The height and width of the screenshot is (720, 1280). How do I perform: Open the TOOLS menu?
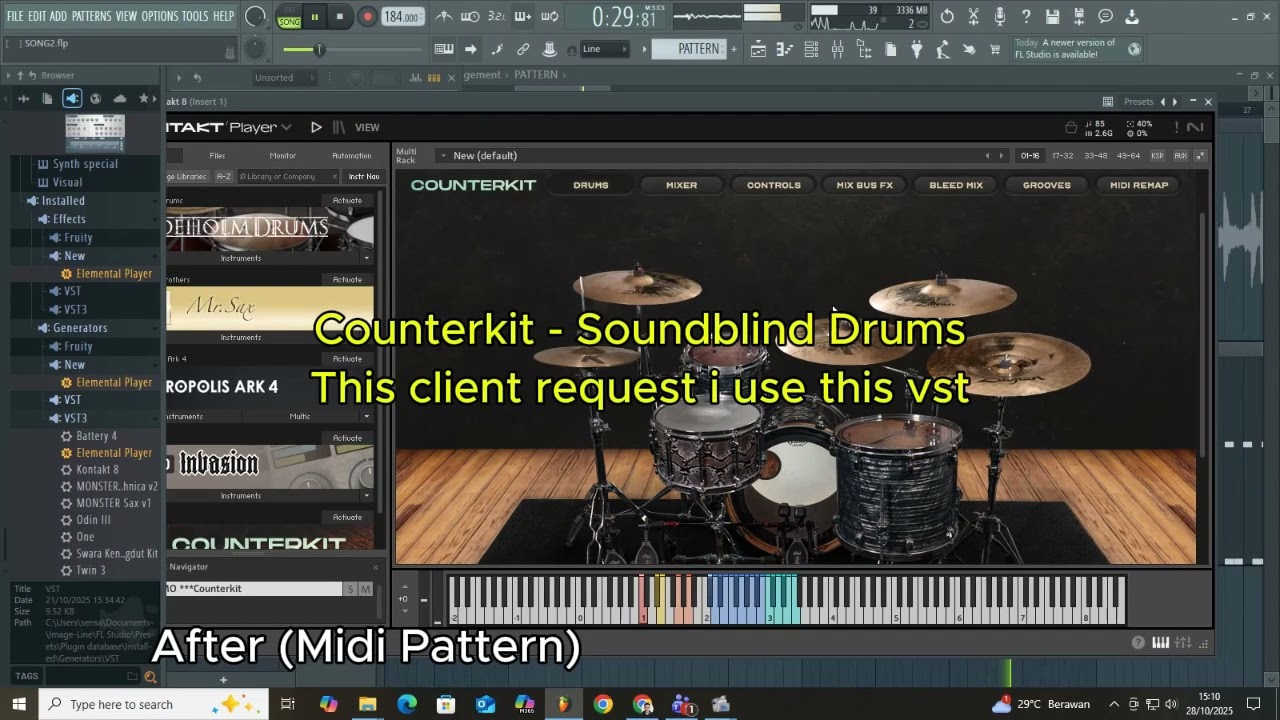click(x=195, y=17)
